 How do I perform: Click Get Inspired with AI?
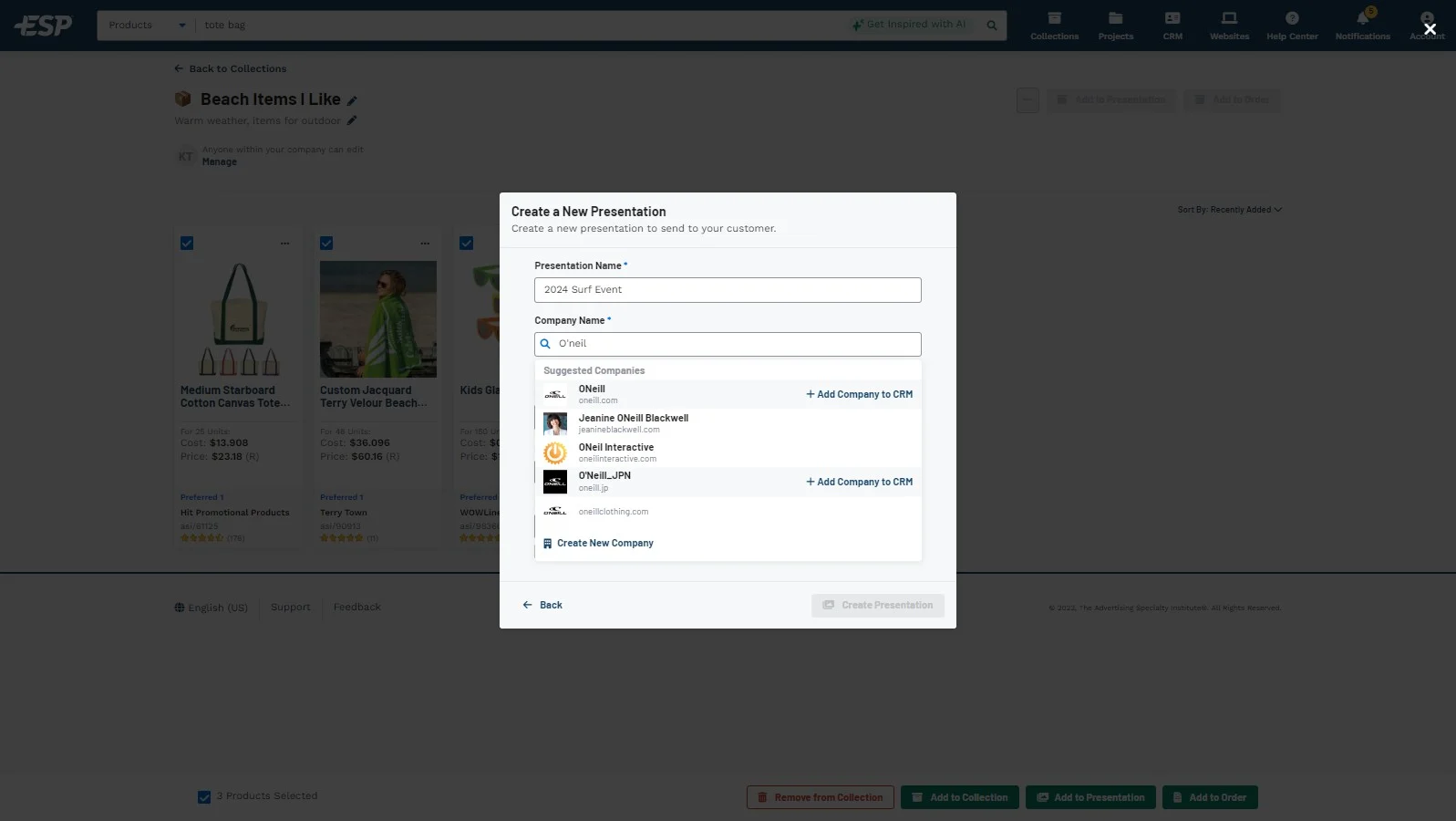(909, 25)
